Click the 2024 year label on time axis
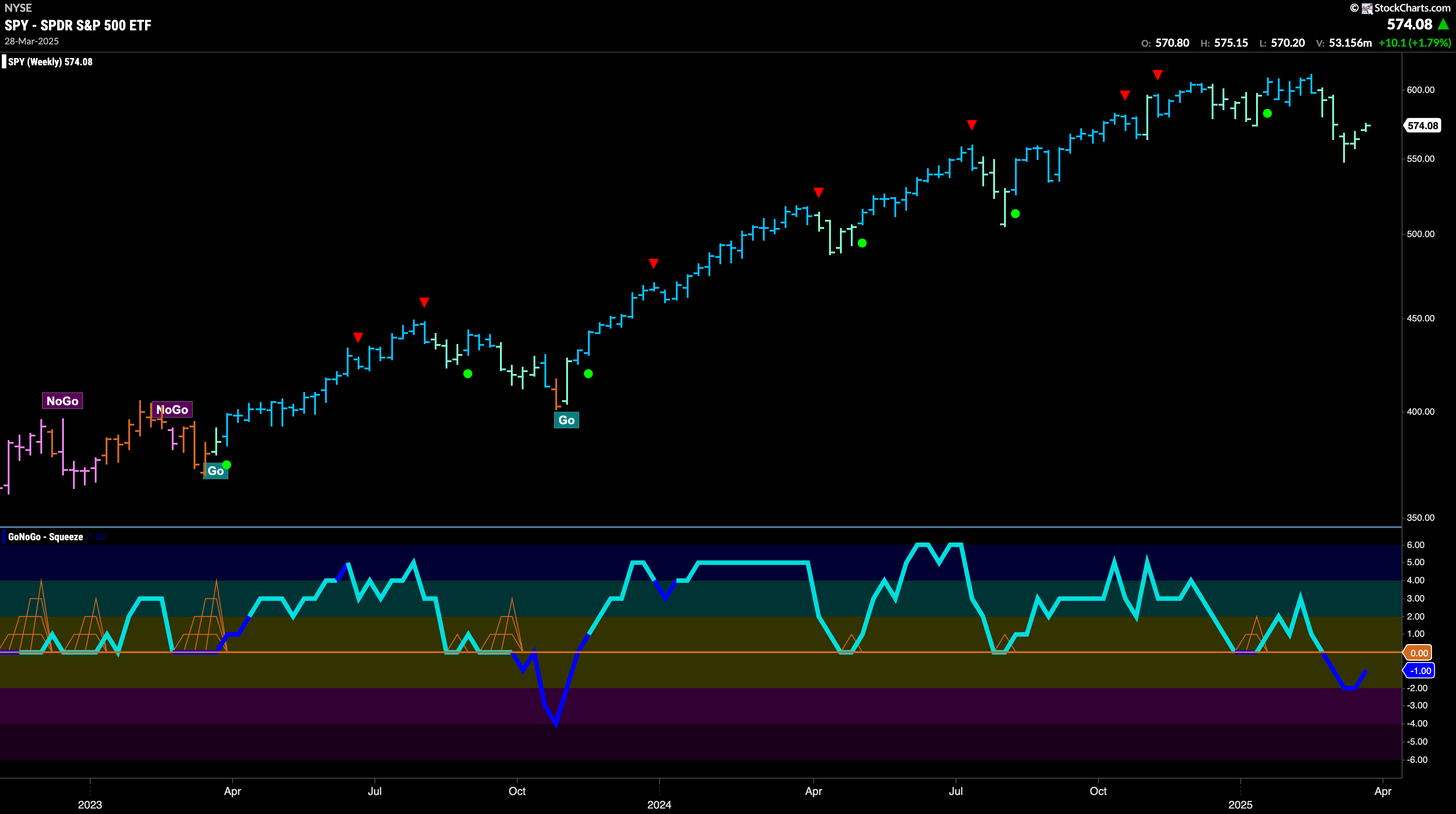 point(659,805)
